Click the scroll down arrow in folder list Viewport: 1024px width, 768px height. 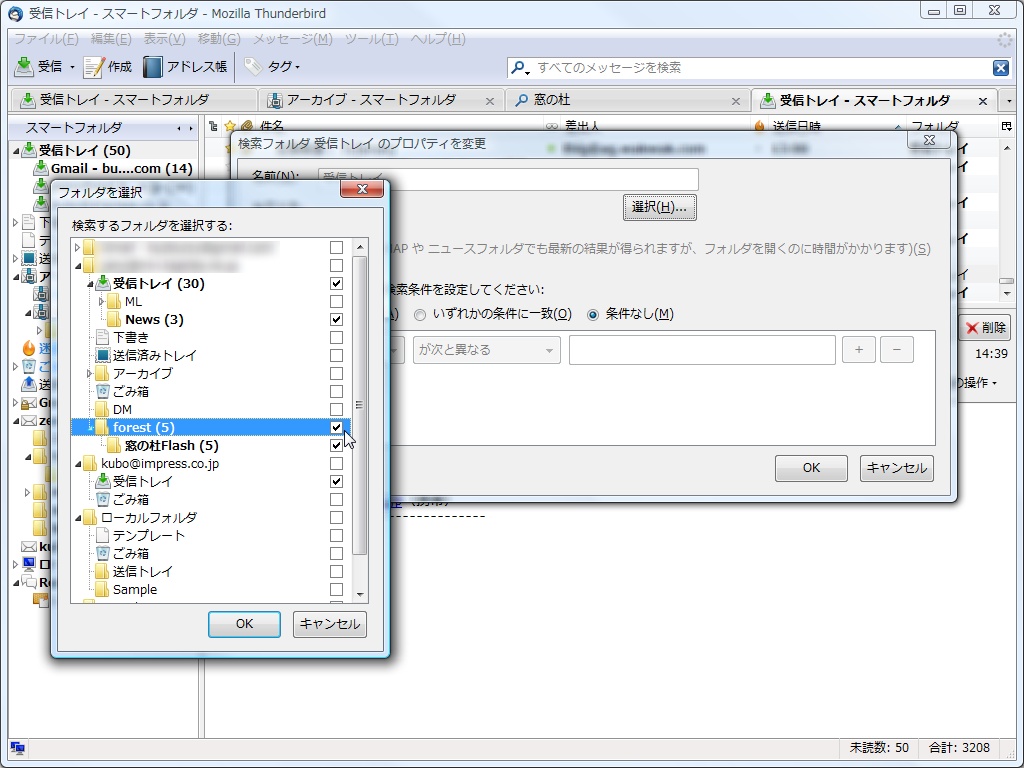coord(360,595)
